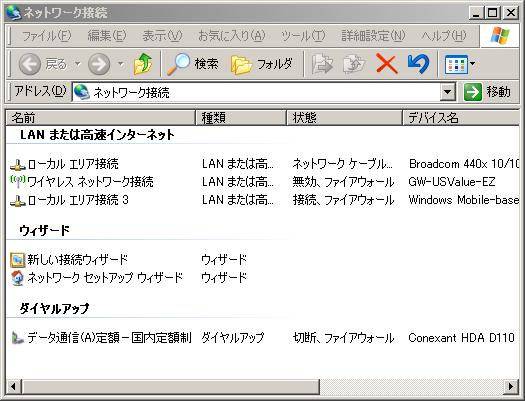Click the ローカル エリア接続 network adapter icon

pos(18,164)
